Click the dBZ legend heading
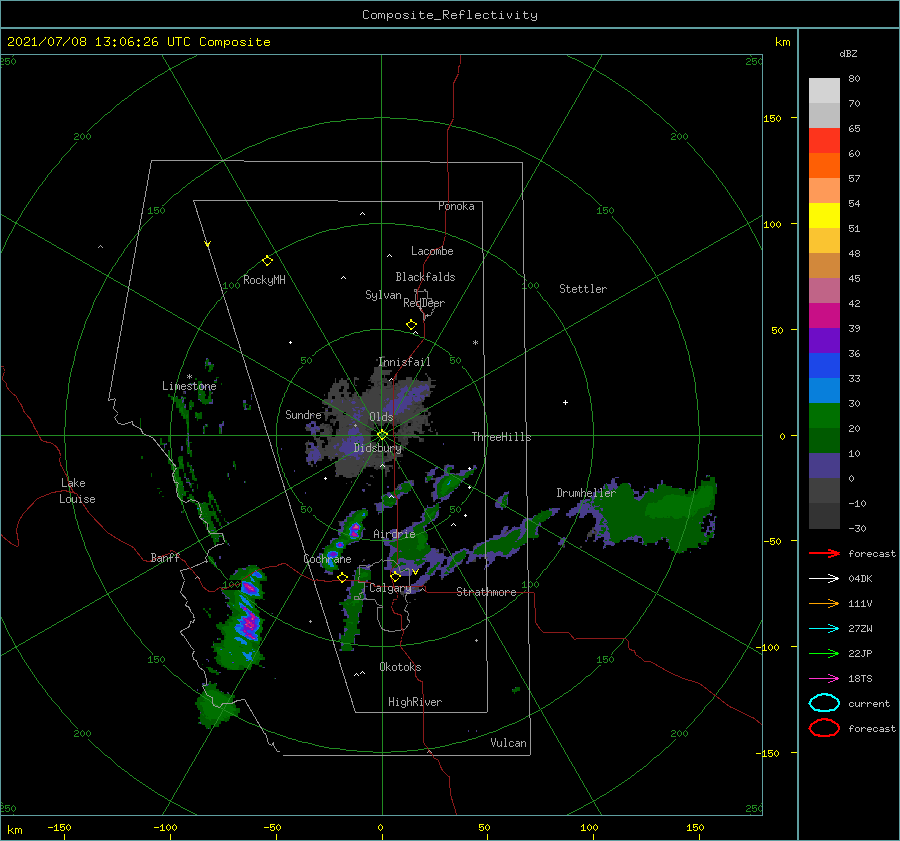The height and width of the screenshot is (841, 900). click(848, 53)
